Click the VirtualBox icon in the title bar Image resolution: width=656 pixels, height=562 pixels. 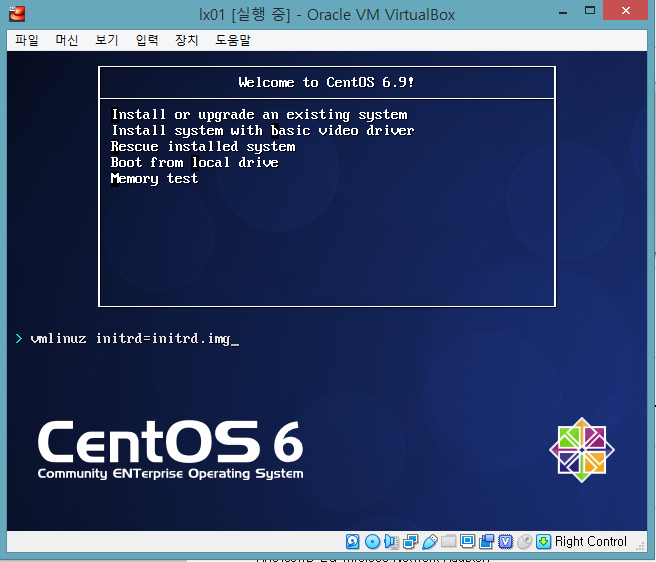coord(17,14)
